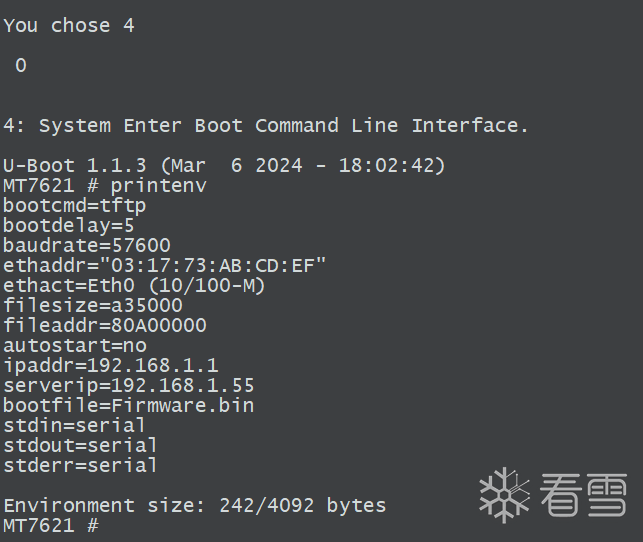Click the fileaddr=80A00000 line
Image resolution: width=643 pixels, height=542 pixels.
pyautogui.click(x=105, y=326)
